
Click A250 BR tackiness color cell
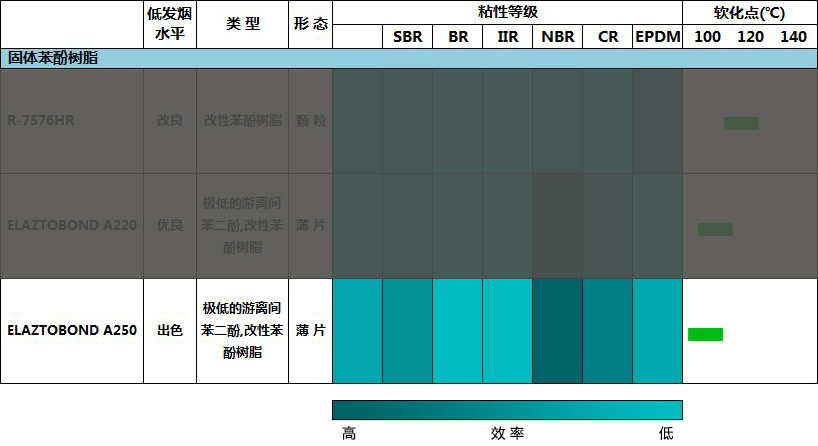458,331
